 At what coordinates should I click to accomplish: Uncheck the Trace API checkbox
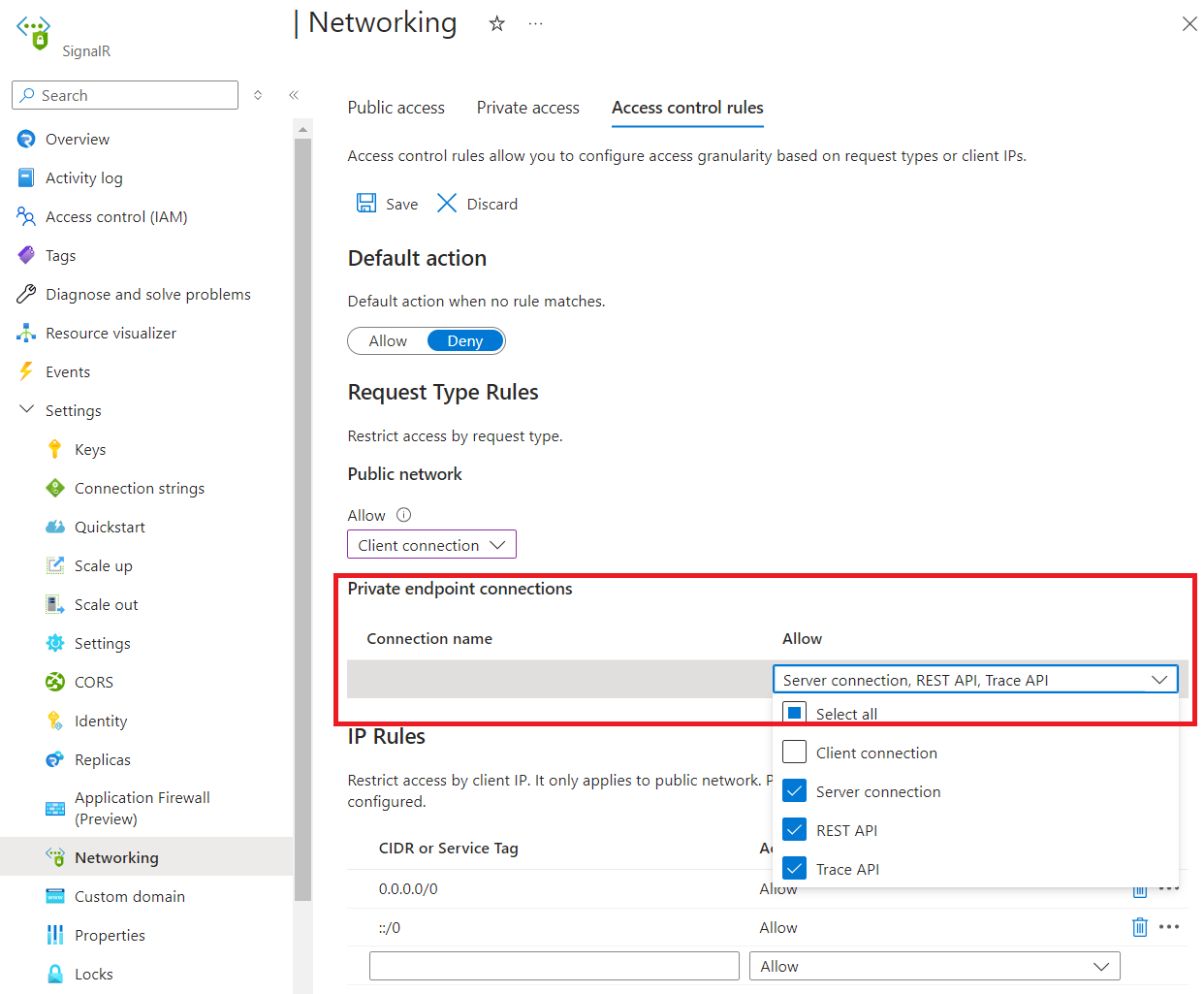[x=794, y=868]
